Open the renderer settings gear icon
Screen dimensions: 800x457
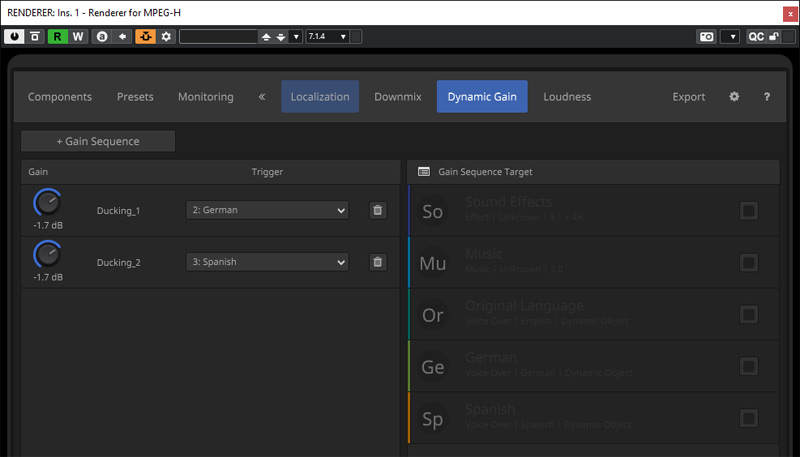pyautogui.click(x=734, y=97)
